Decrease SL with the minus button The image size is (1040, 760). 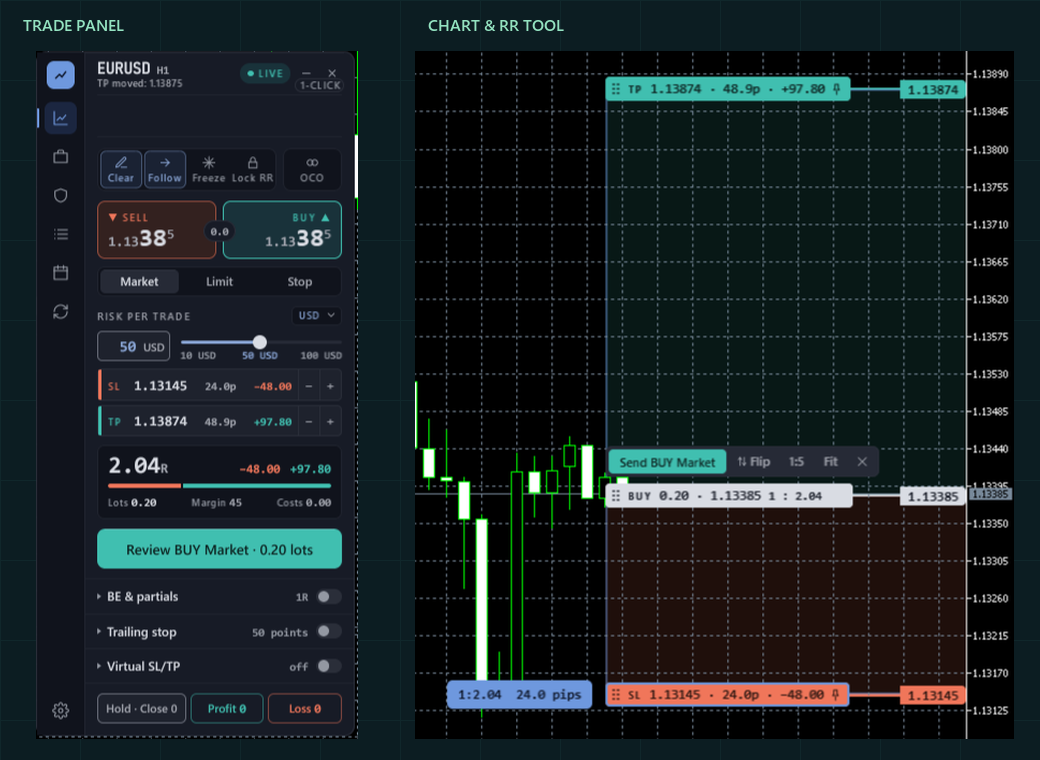pos(309,386)
